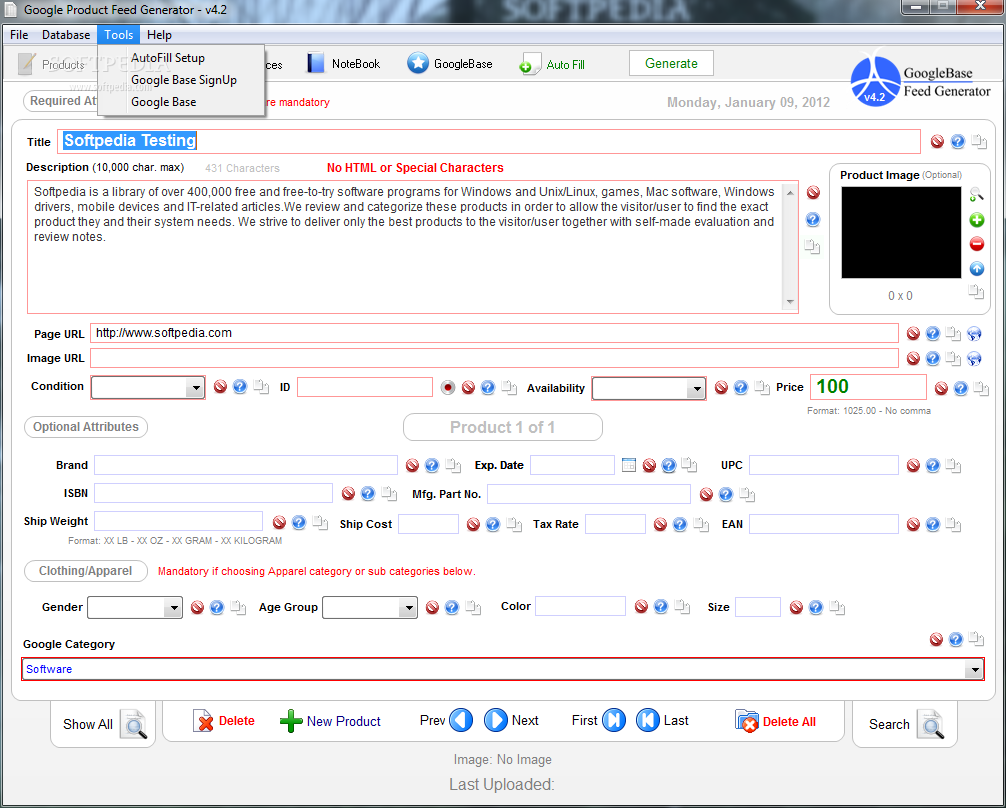Clear the Price field with red icon
The image size is (1006, 808).
[941, 388]
